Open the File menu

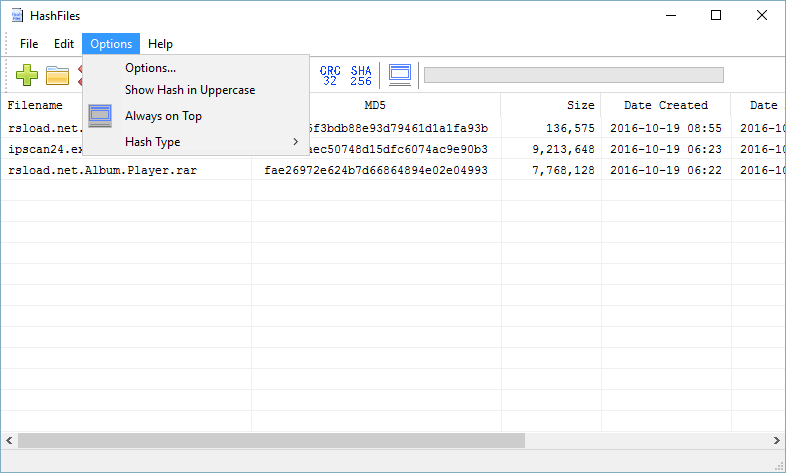29,44
